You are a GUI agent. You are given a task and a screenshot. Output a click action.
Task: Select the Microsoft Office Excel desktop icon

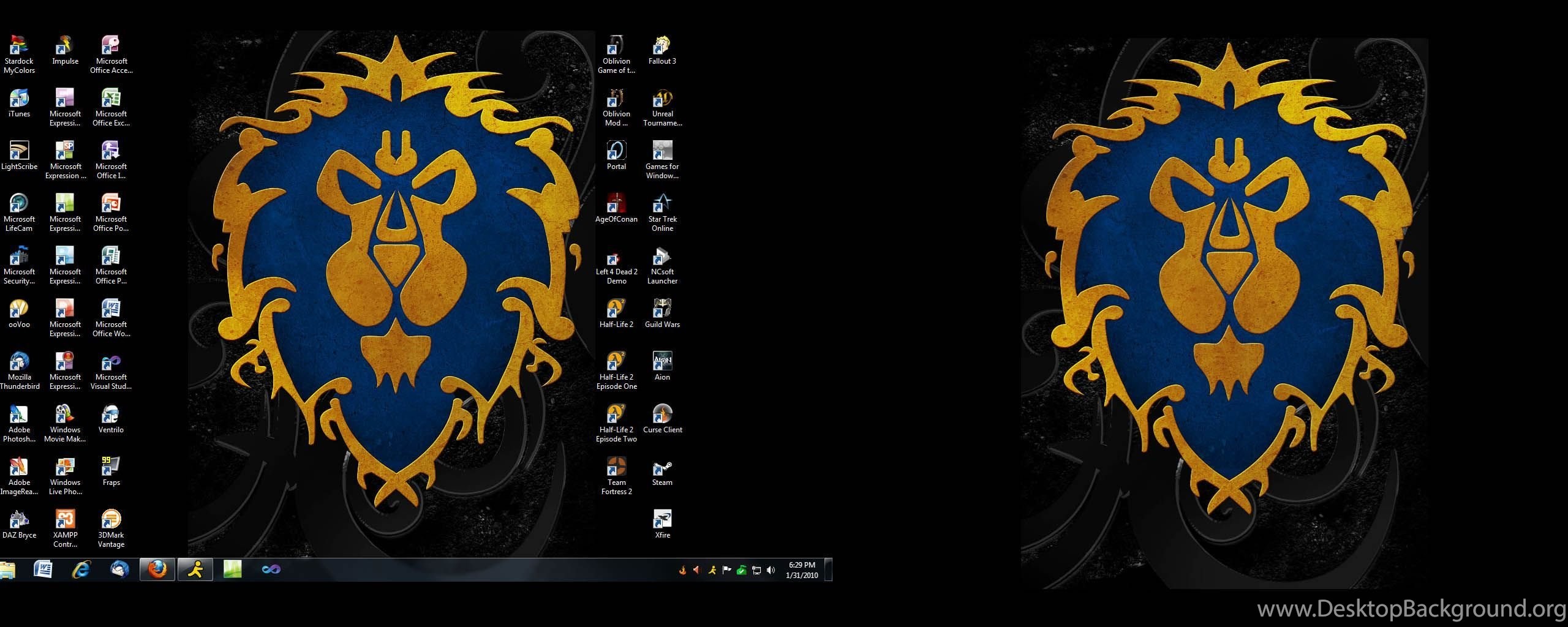tap(111, 107)
